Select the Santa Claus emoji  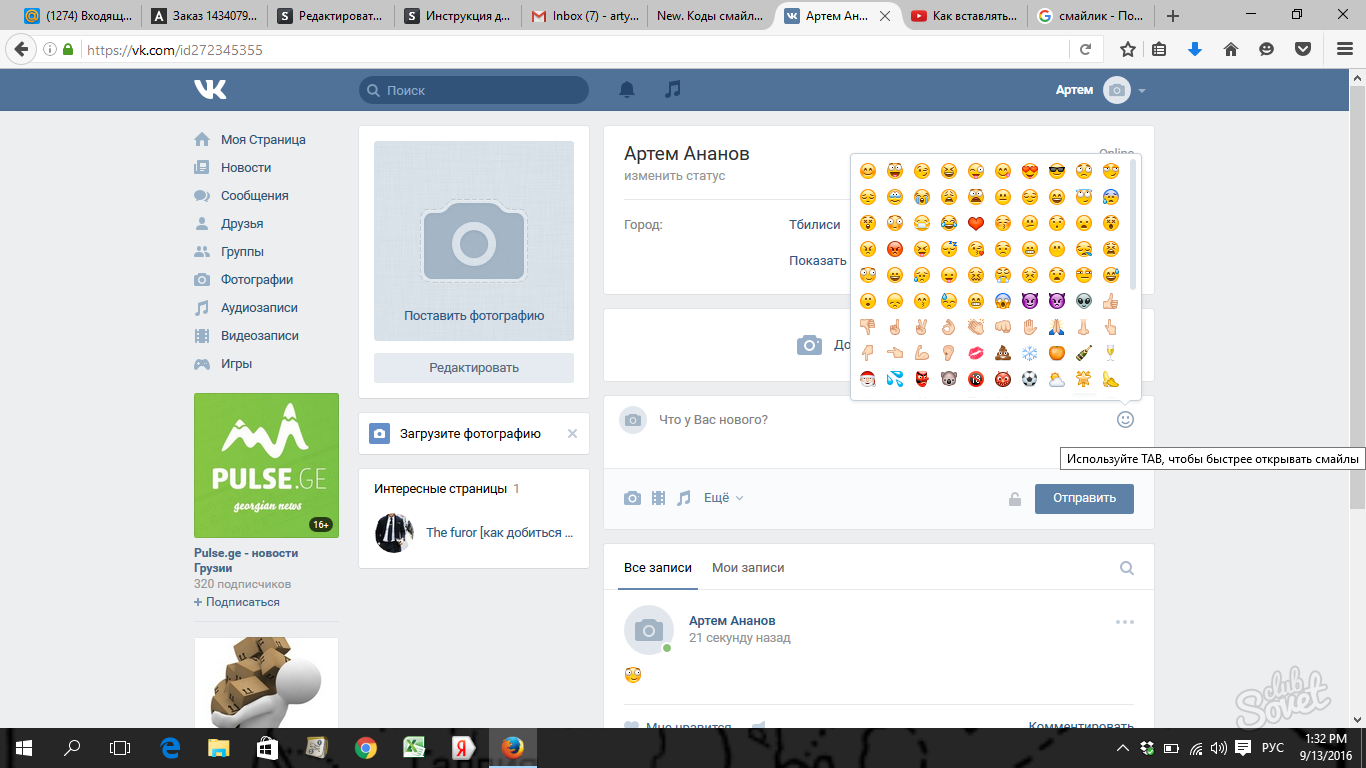(x=867, y=379)
